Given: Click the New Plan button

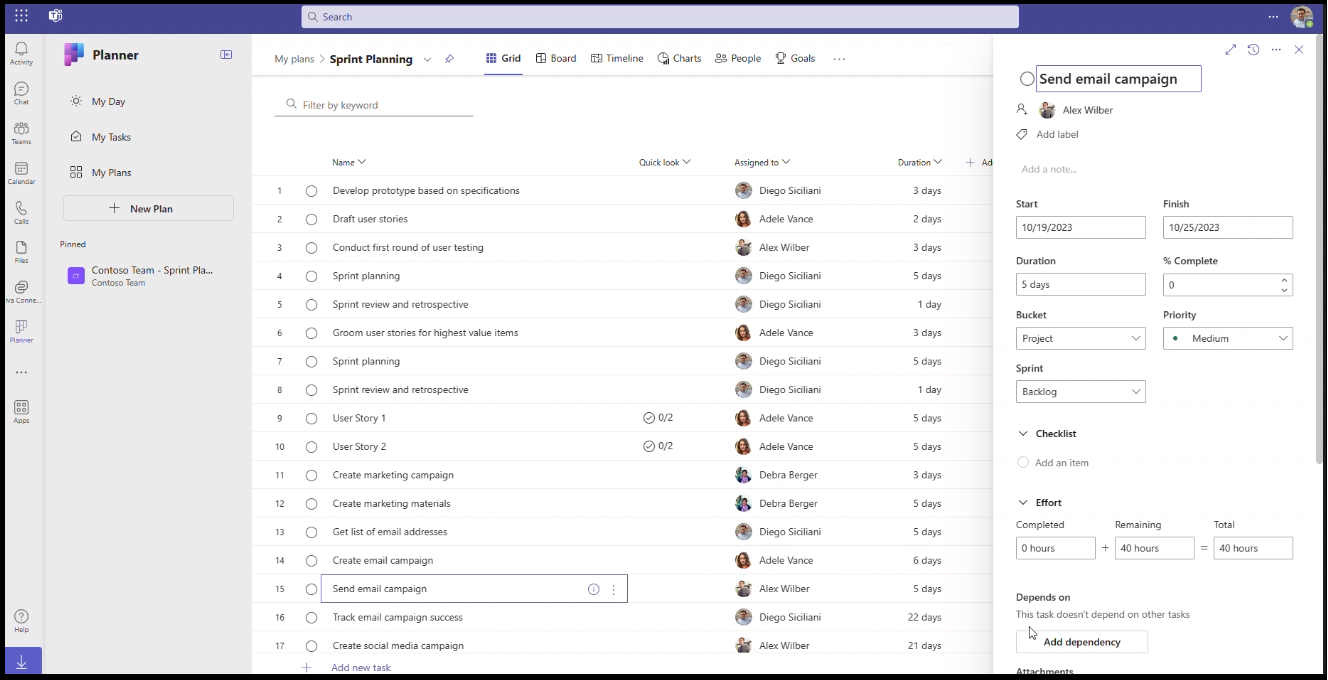Looking at the screenshot, I should (148, 208).
